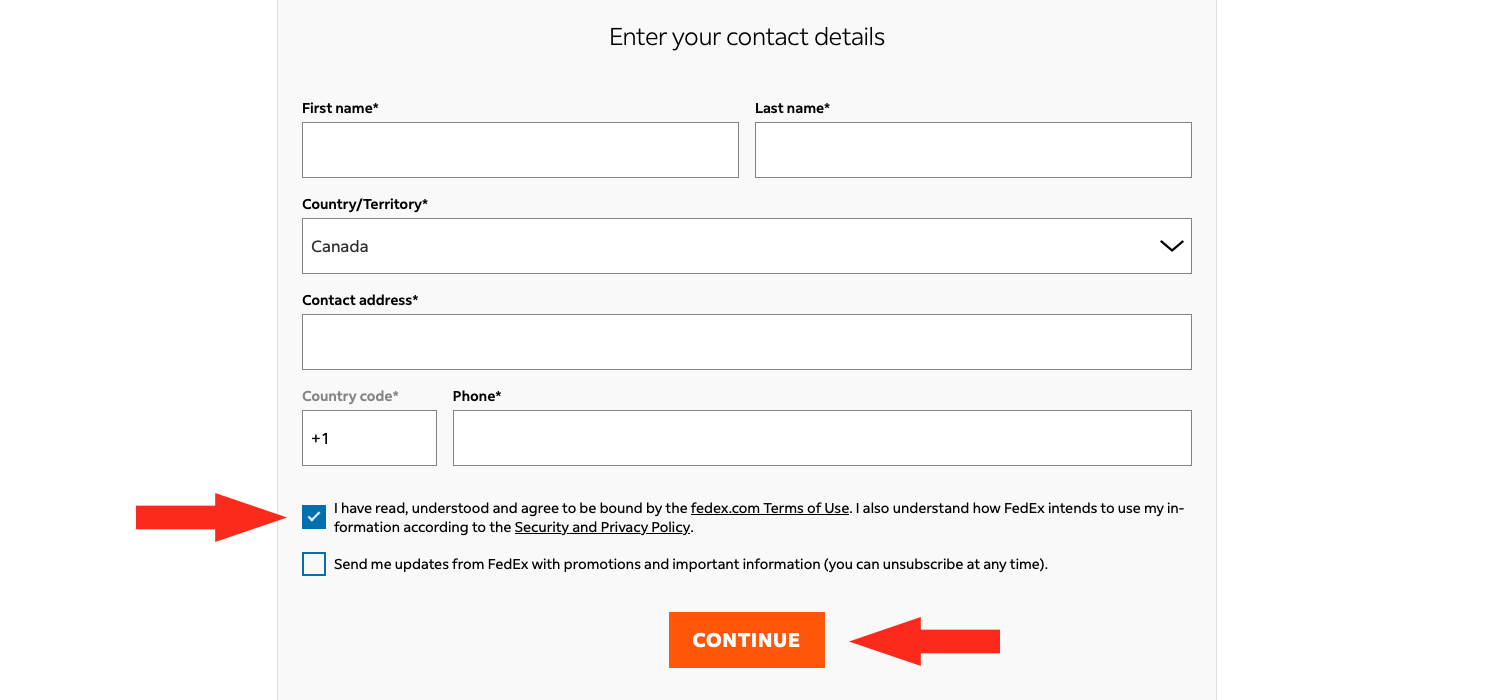1500x700 pixels.
Task: Click the "Phone*" field label
Action: click(477, 396)
